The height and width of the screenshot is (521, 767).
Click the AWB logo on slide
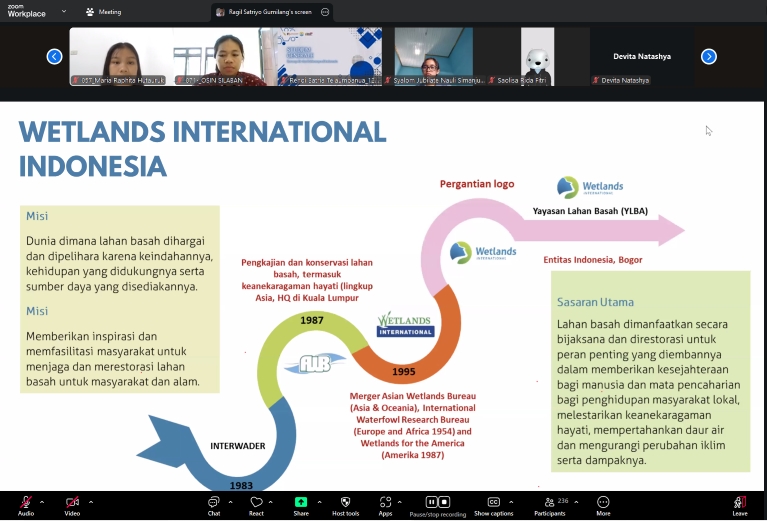(315, 363)
